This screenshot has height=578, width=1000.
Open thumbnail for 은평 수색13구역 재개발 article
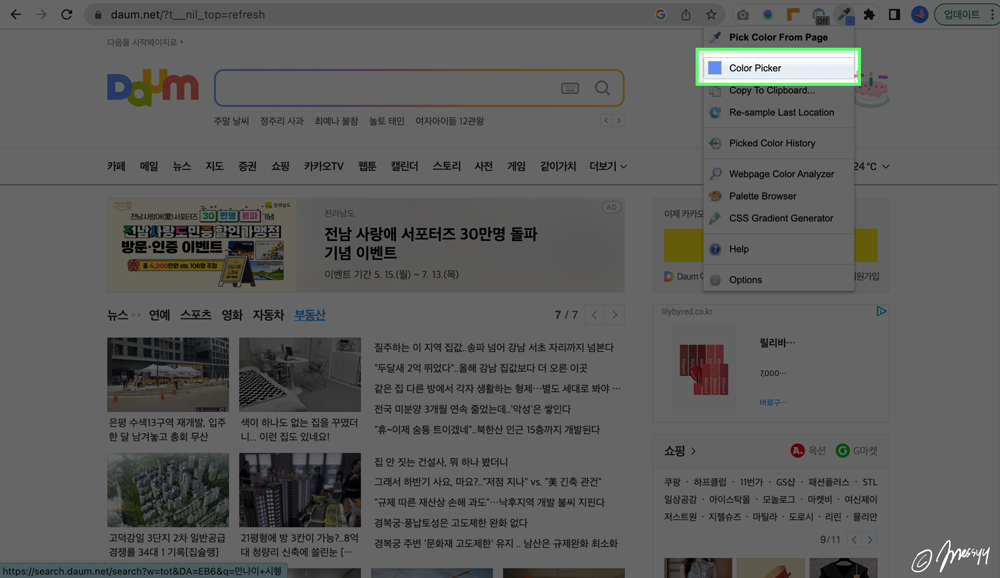(168, 374)
